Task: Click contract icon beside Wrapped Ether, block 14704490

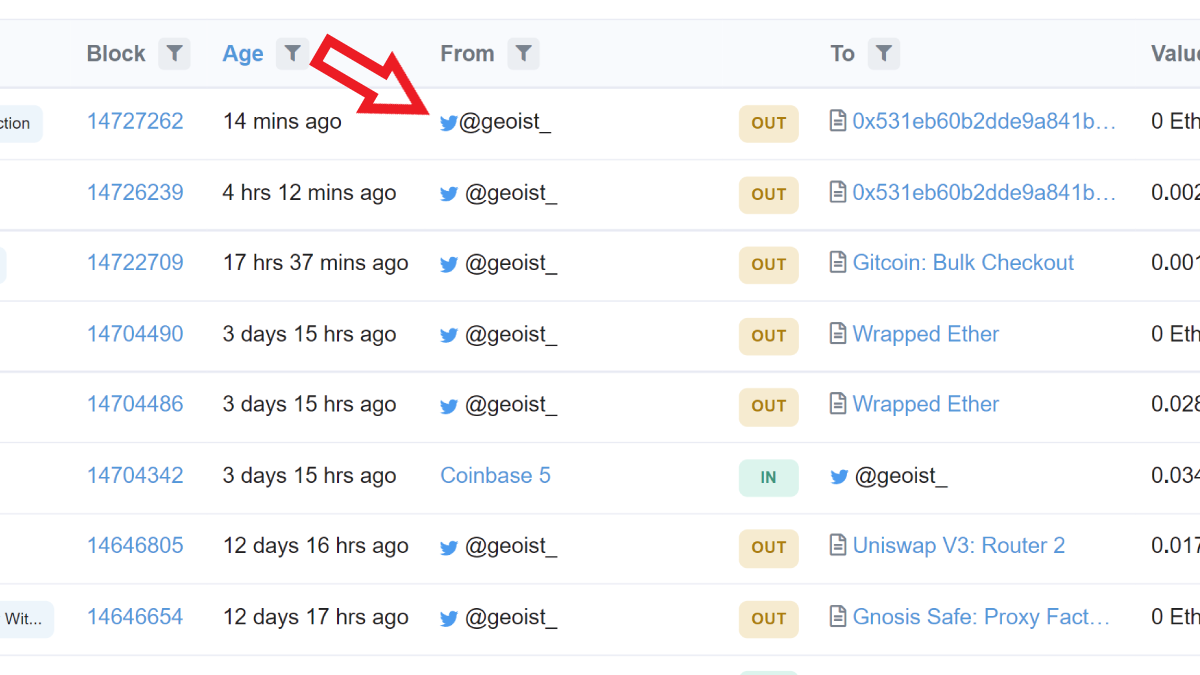Action: pos(838,334)
